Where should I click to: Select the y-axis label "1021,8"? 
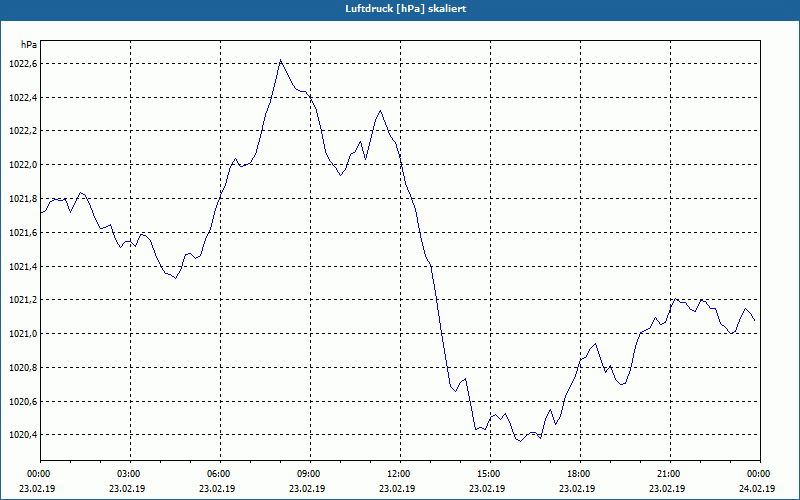coord(23,198)
